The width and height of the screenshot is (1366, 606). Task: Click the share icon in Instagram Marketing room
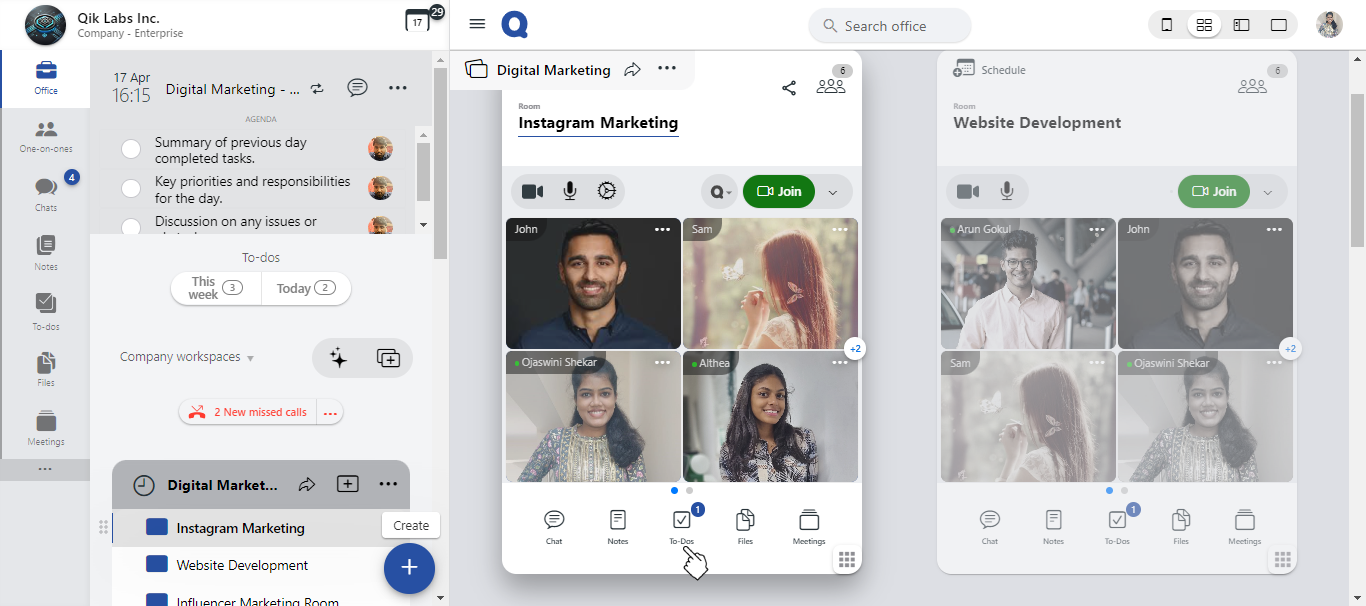tap(789, 88)
